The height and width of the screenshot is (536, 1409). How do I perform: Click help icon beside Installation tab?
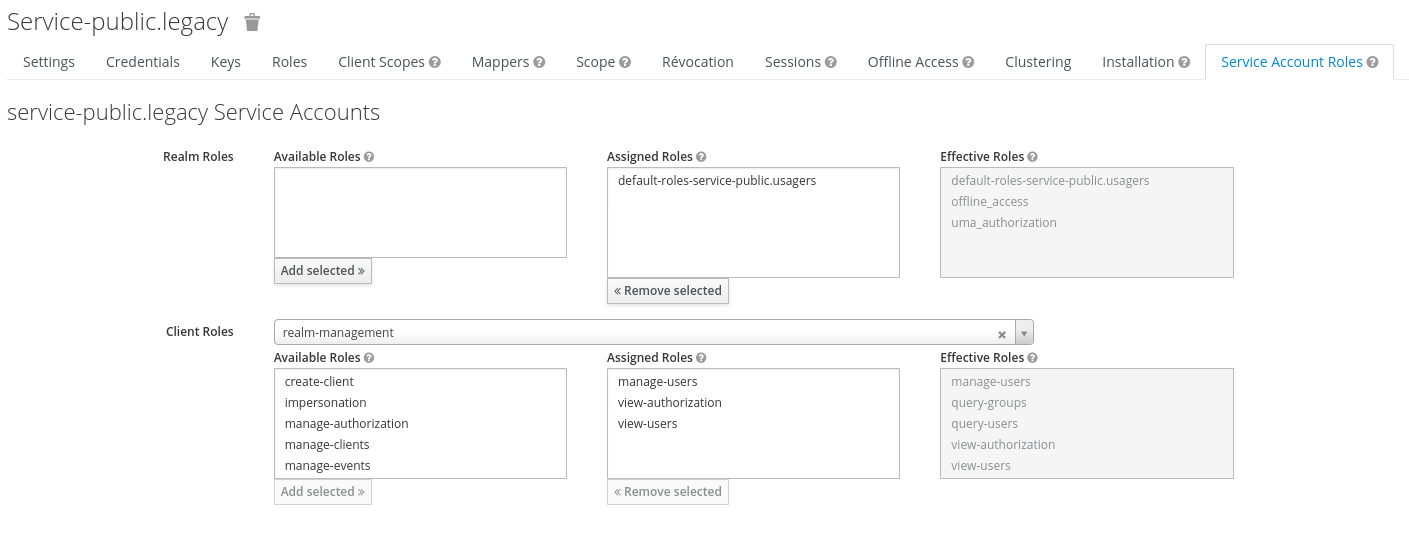[1184, 62]
